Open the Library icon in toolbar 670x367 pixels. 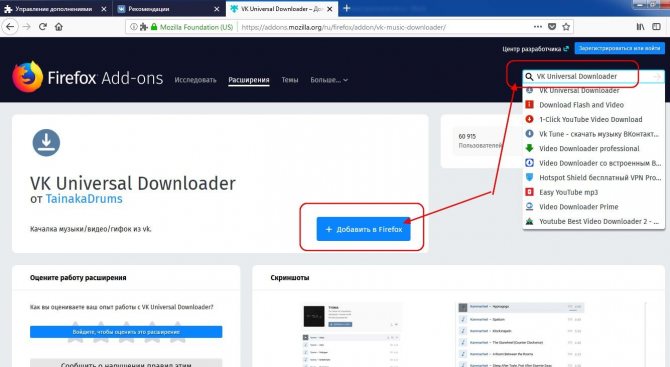click(x=640, y=26)
